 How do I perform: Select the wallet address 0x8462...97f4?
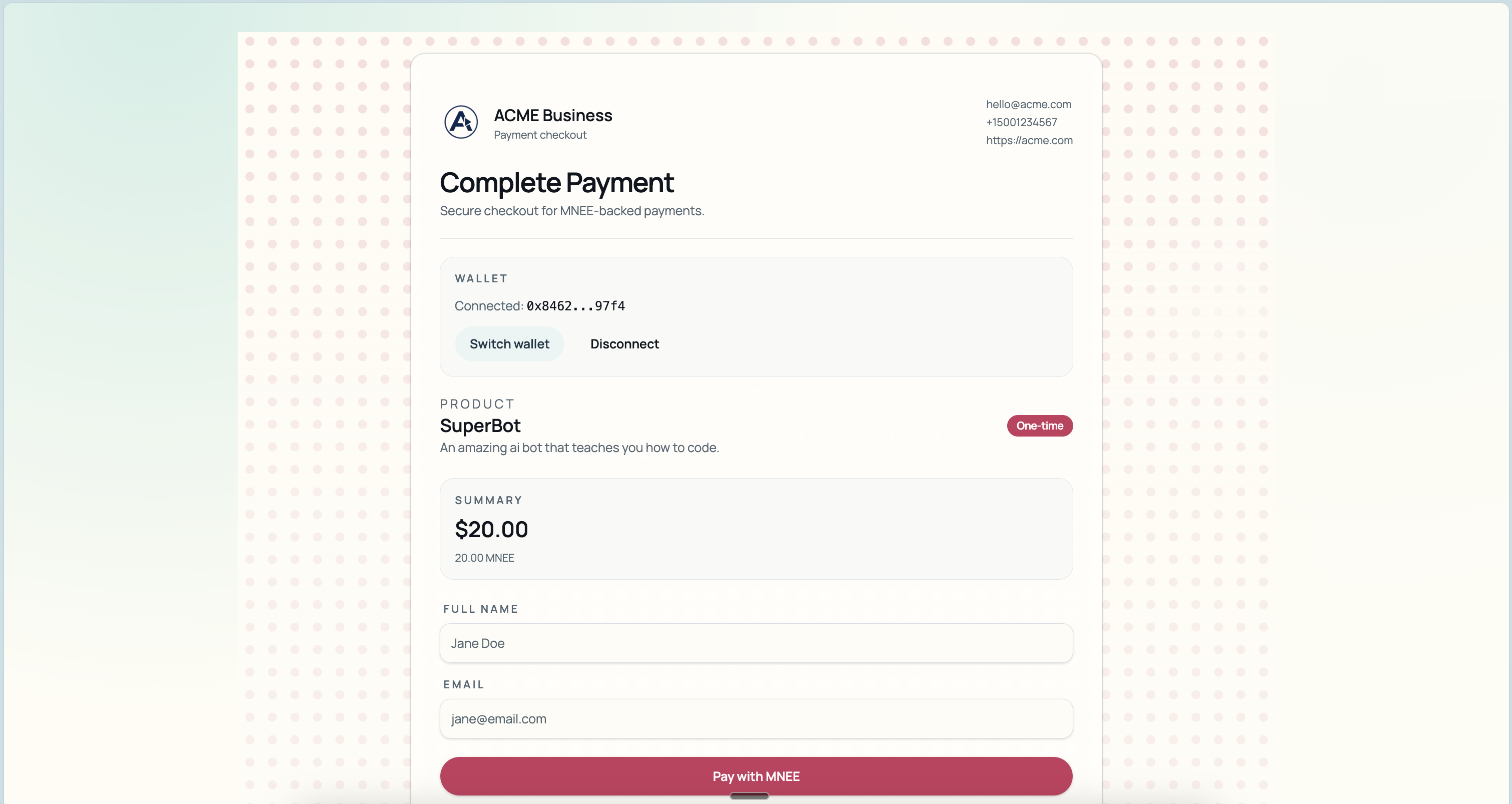click(575, 306)
